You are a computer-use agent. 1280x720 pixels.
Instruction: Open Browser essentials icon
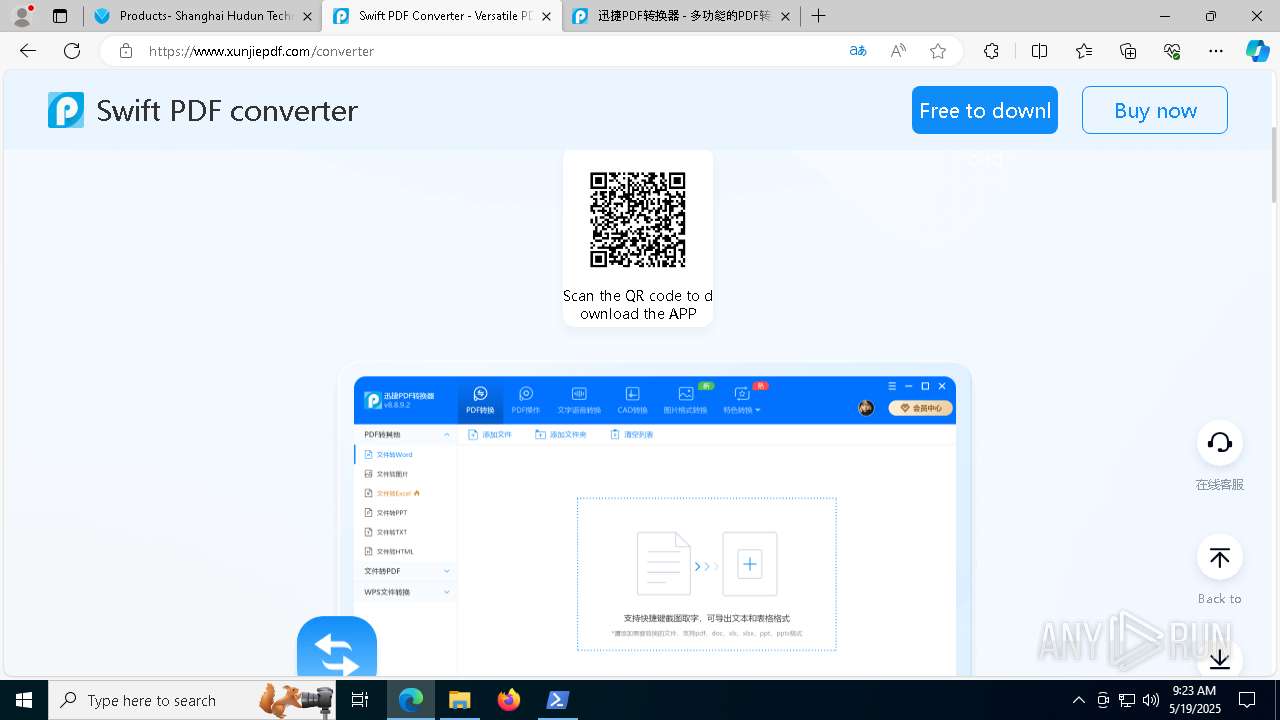click(x=1172, y=51)
